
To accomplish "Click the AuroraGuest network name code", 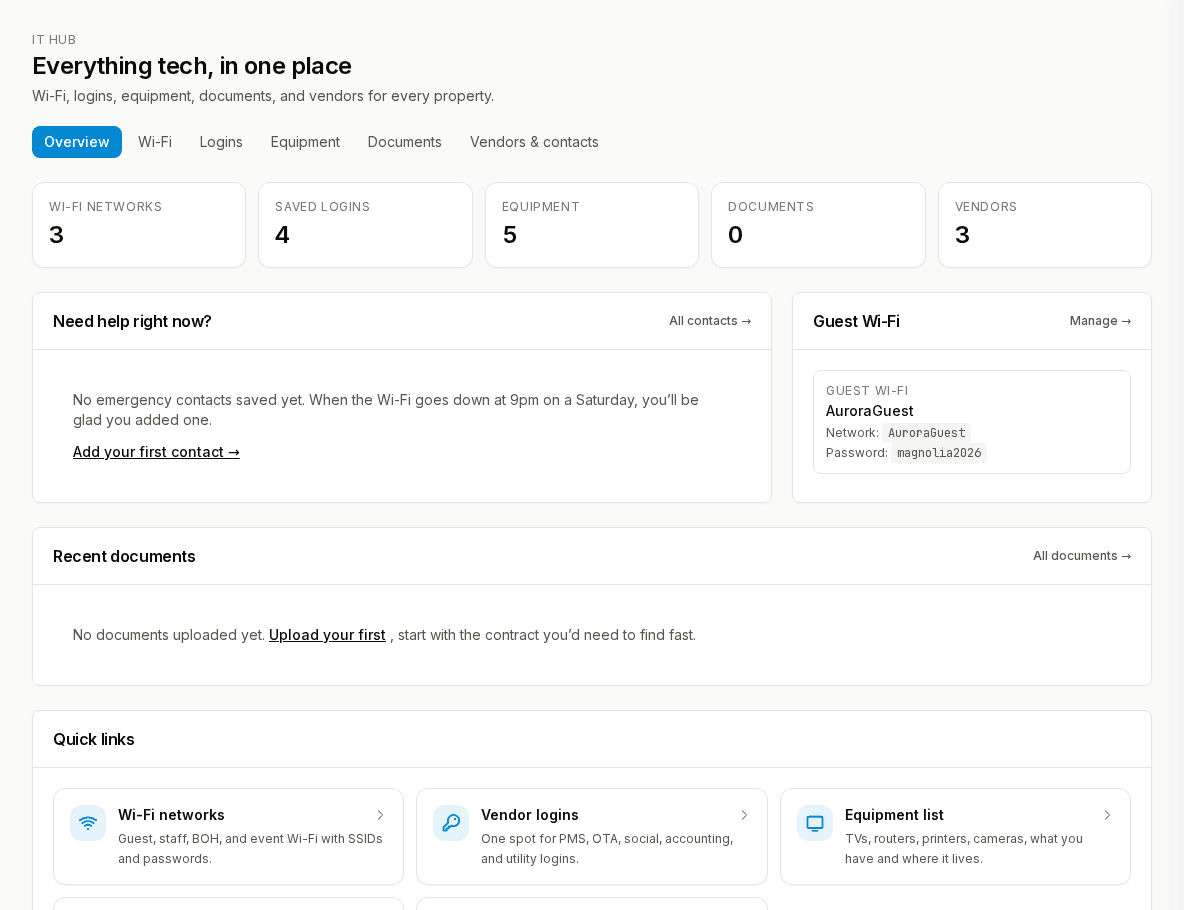I will click(927, 433).
